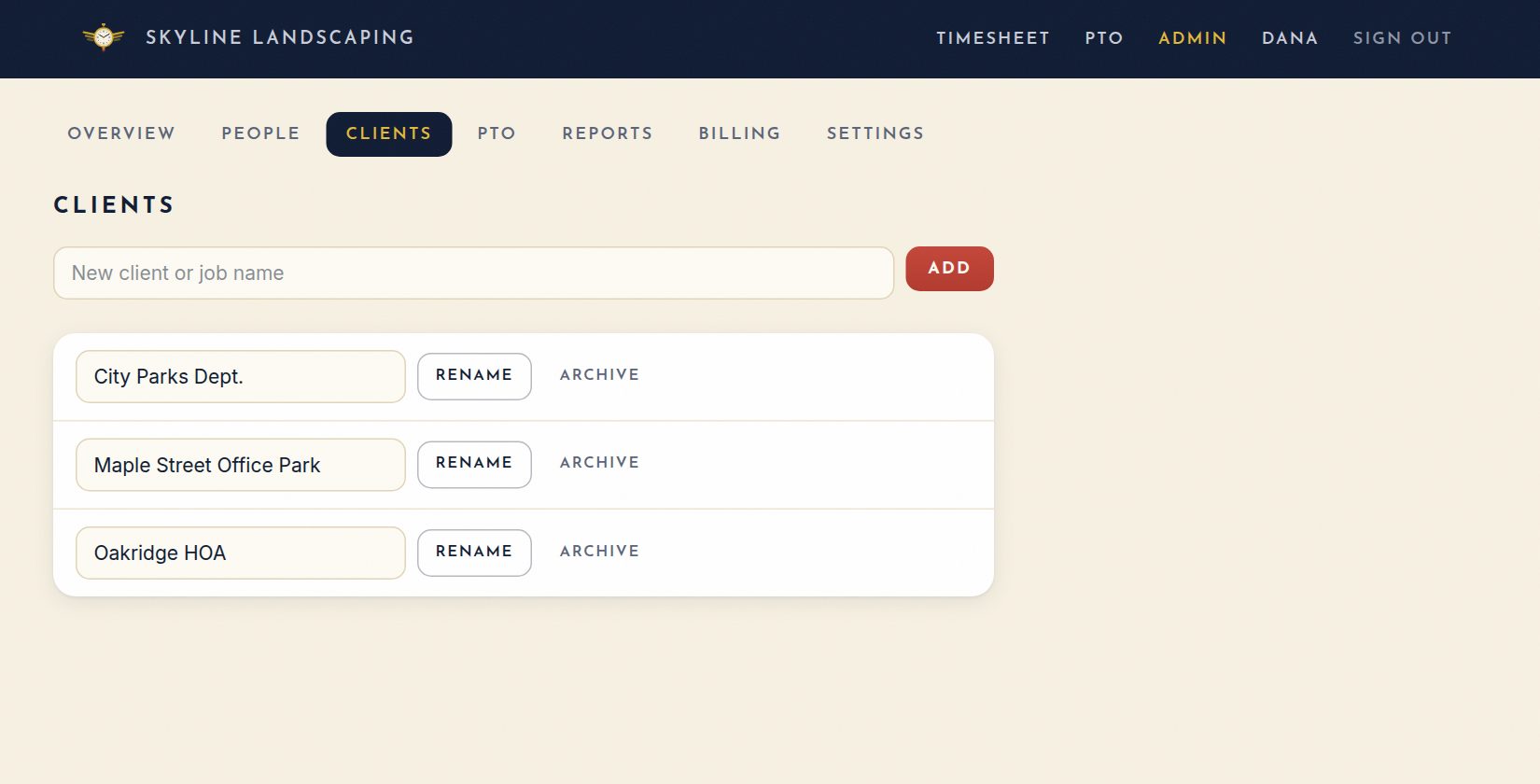
Task: Click the Skyline Landscaping brand name
Action: tap(280, 37)
